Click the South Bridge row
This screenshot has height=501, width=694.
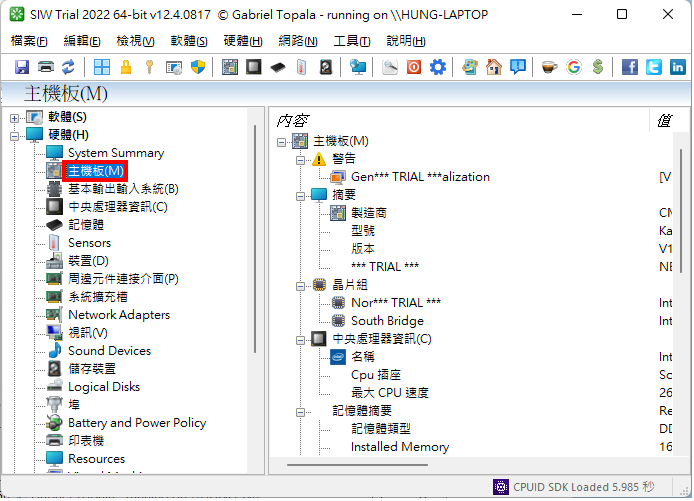387,322
